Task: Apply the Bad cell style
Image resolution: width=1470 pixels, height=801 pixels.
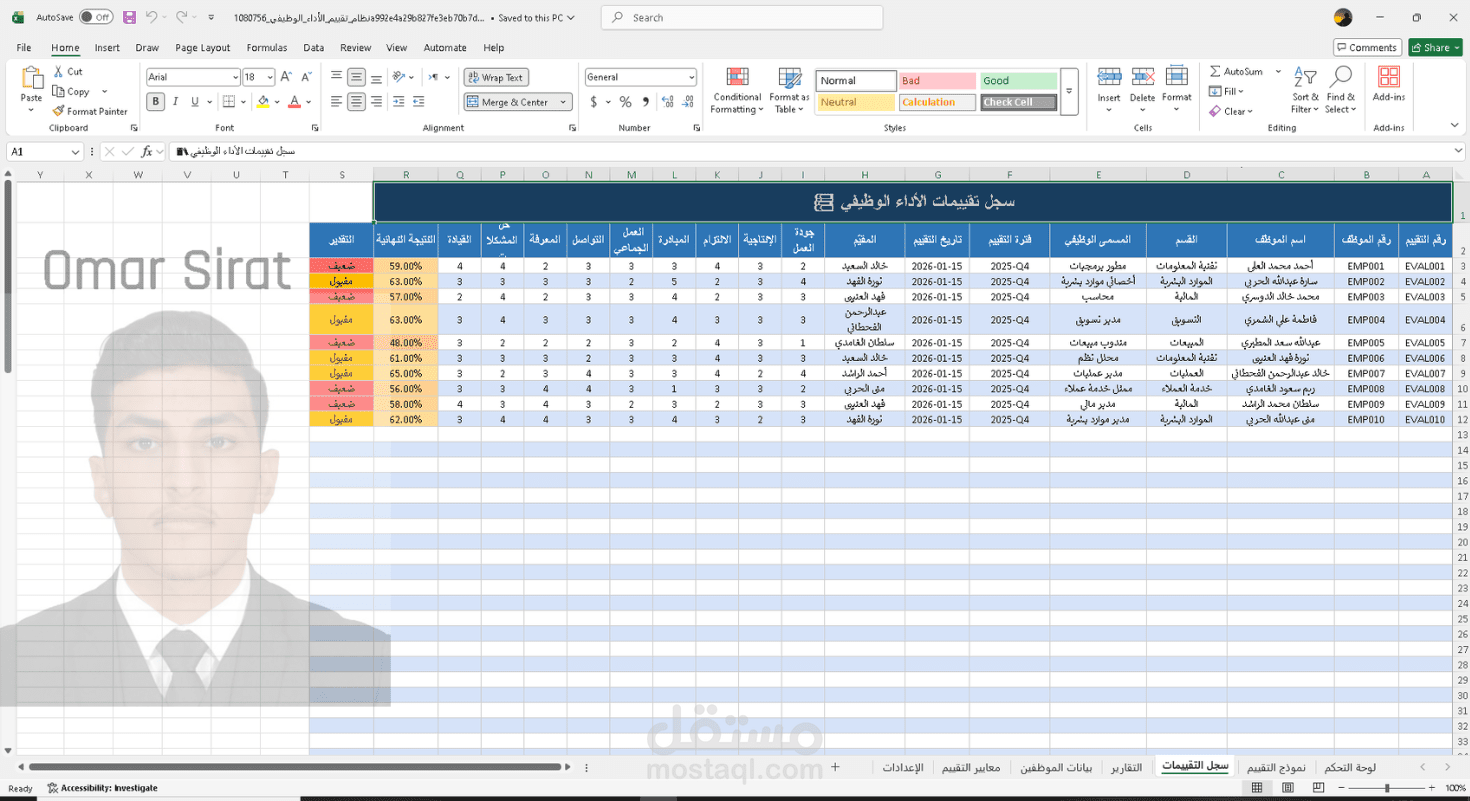Action: click(937, 81)
